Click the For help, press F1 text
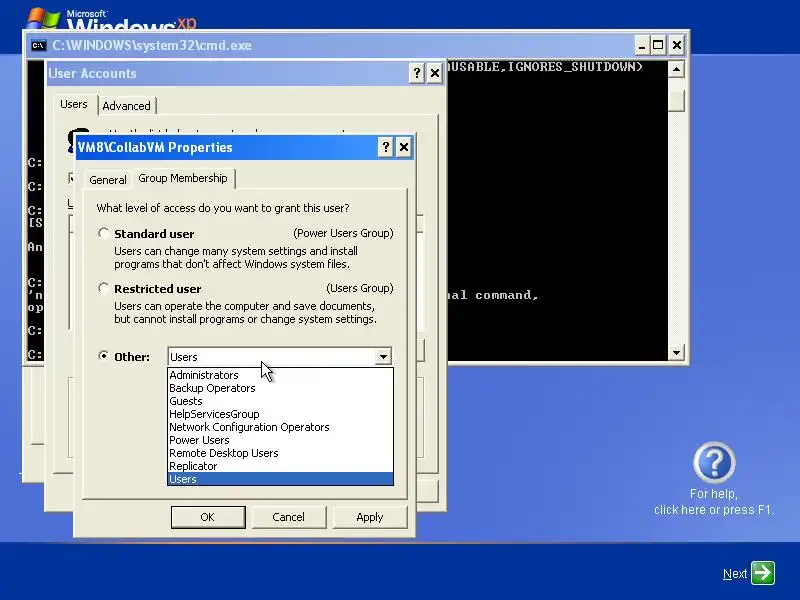The width and height of the screenshot is (800, 600). pyautogui.click(x=713, y=502)
